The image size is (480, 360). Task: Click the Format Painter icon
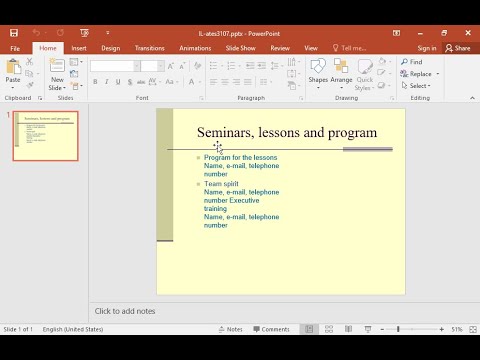[30, 85]
